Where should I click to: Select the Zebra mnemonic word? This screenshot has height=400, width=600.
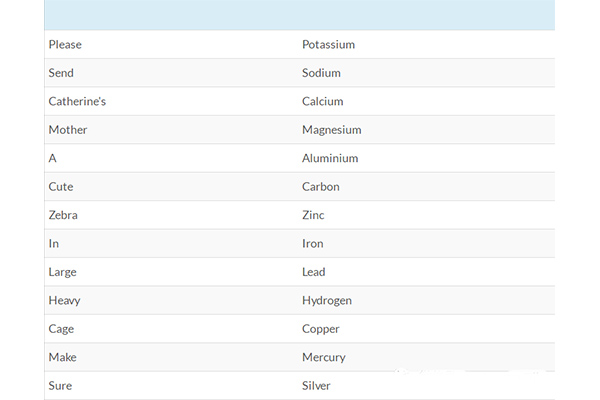click(x=62, y=215)
